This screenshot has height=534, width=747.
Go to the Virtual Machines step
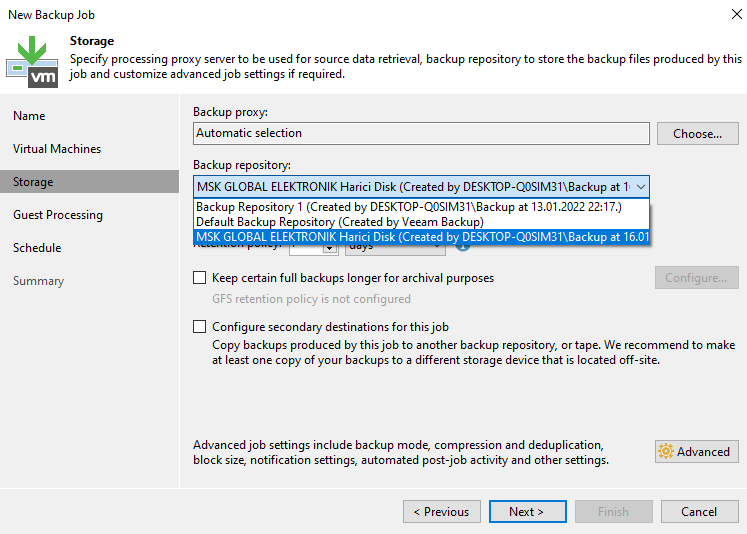tap(57, 149)
